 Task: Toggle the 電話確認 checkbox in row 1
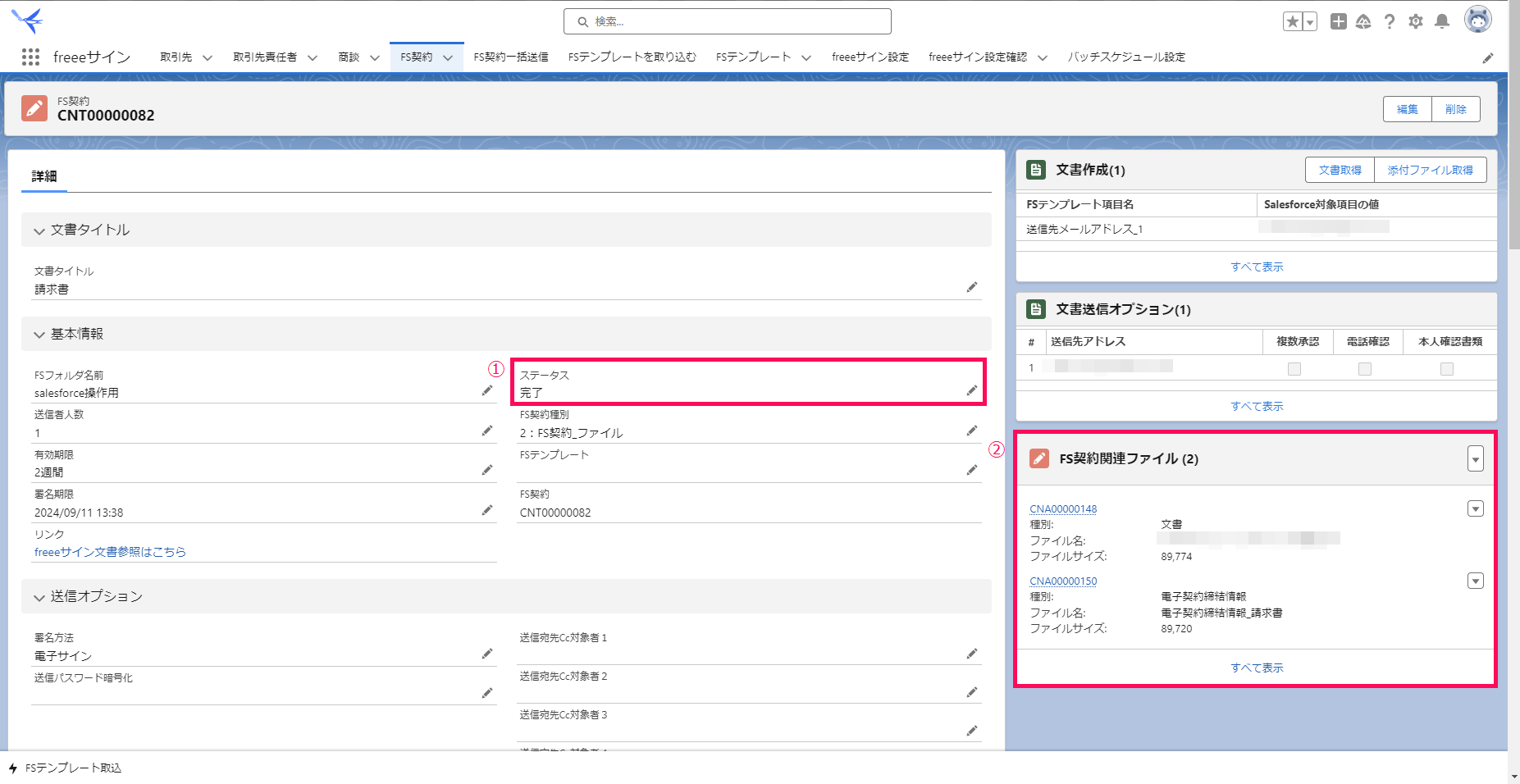tap(1365, 369)
